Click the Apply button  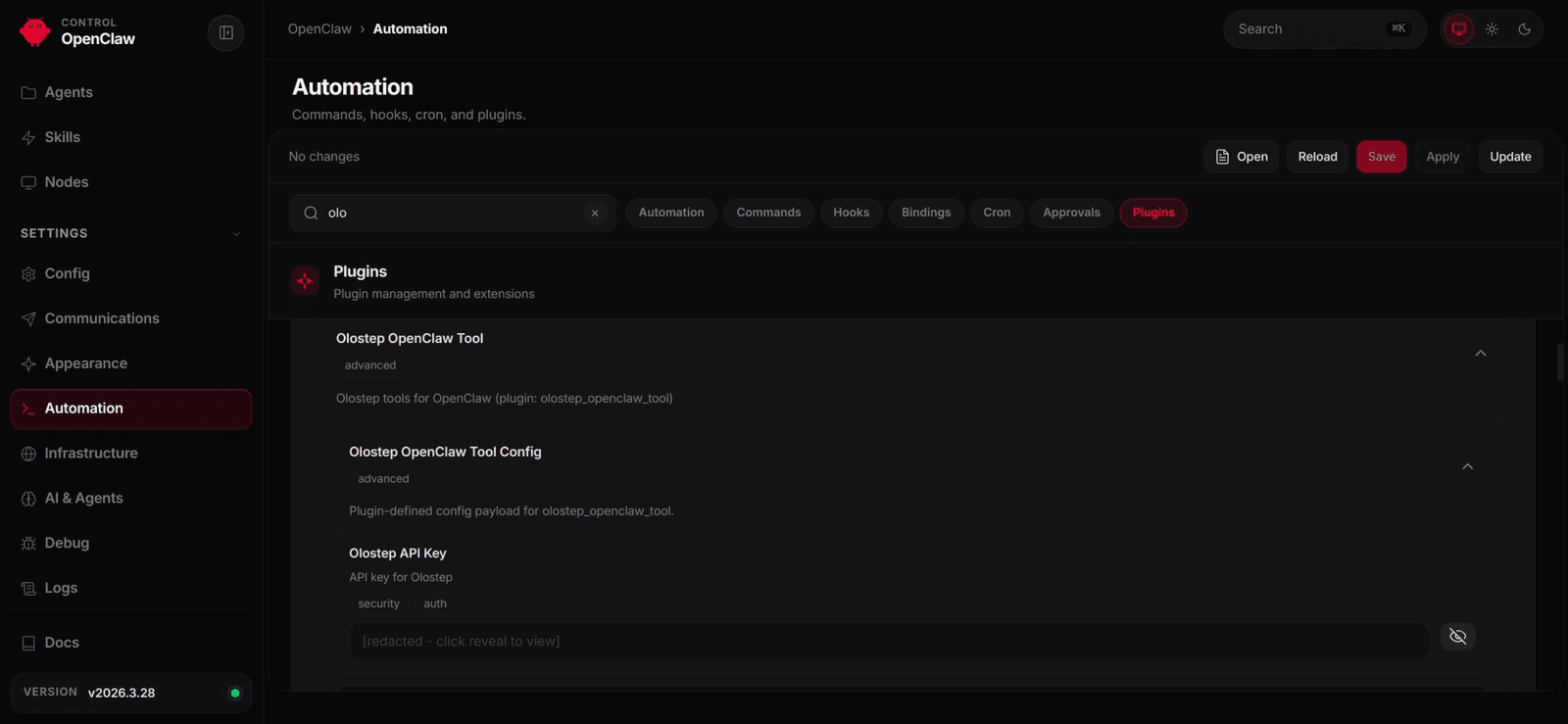[x=1443, y=157]
